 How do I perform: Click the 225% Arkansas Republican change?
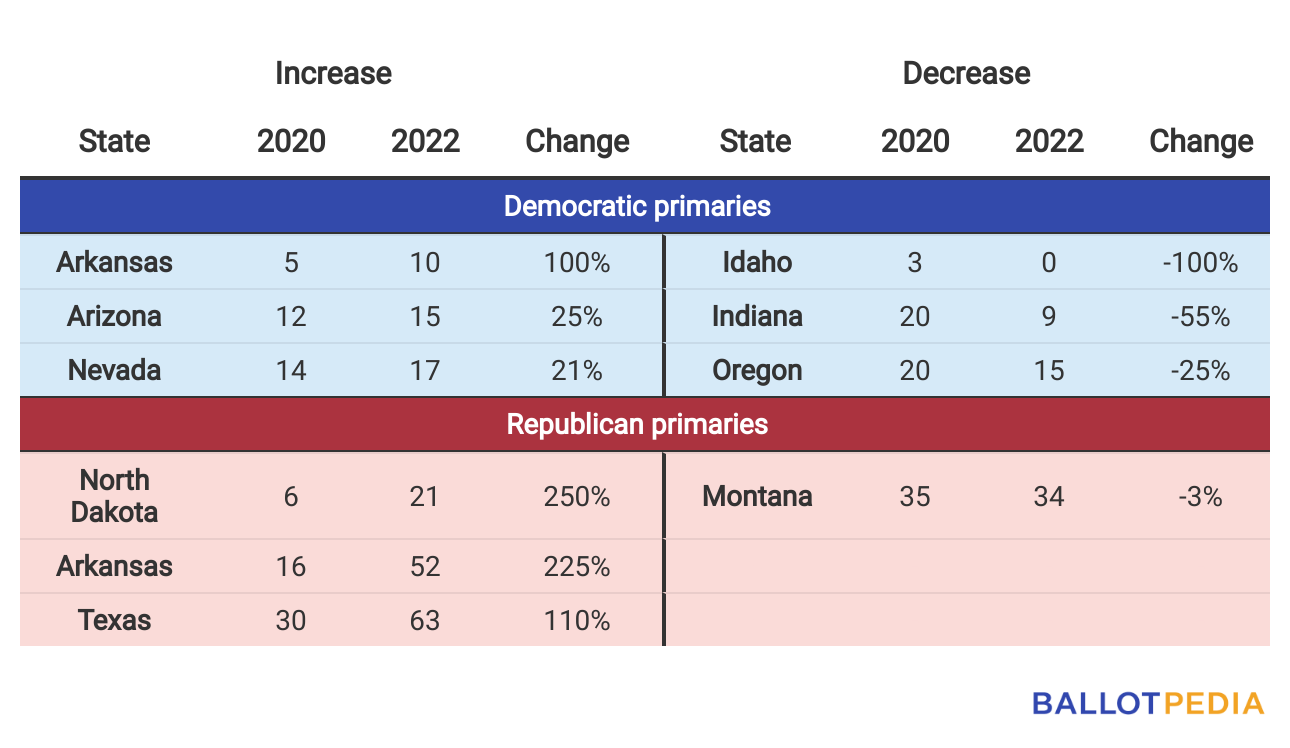coord(577,566)
